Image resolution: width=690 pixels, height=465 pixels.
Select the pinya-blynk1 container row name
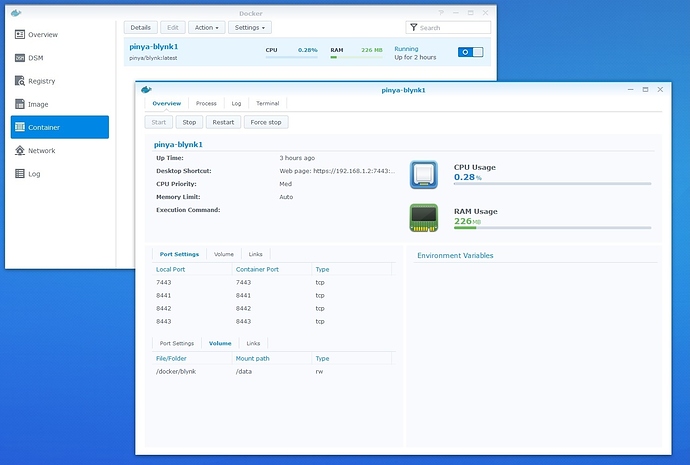pyautogui.click(x=154, y=47)
